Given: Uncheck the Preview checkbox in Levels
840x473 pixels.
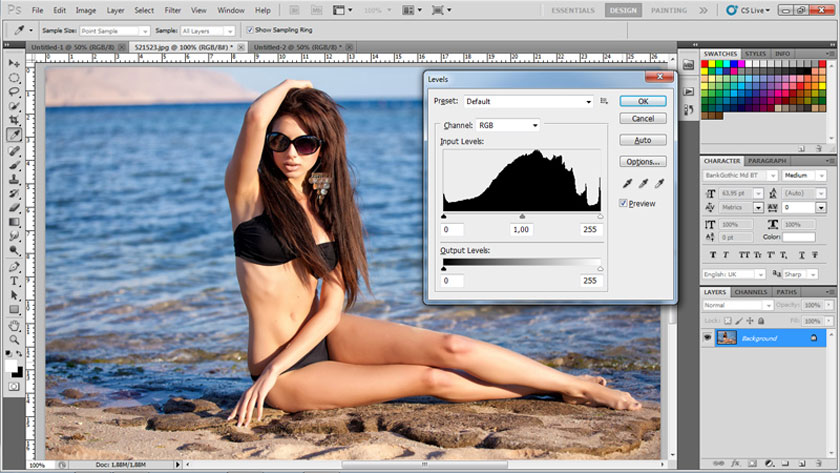Looking at the screenshot, I should (x=624, y=203).
